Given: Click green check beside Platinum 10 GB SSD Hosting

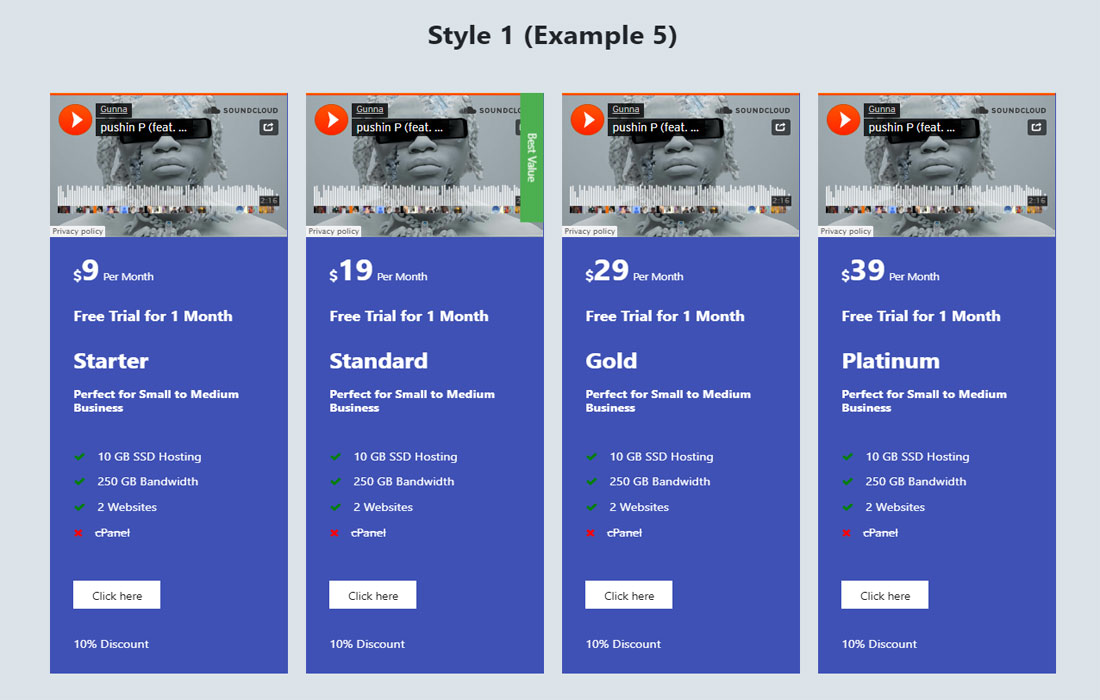Looking at the screenshot, I should (847, 457).
